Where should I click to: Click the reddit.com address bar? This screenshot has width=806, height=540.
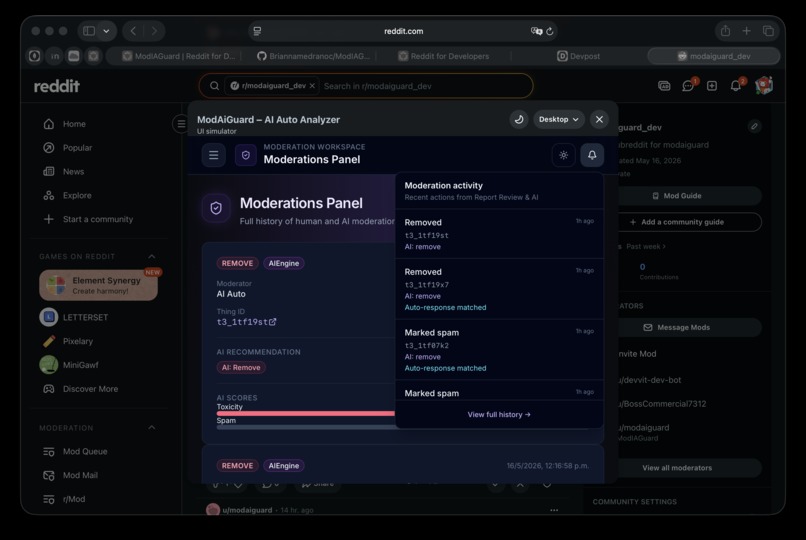(x=404, y=31)
